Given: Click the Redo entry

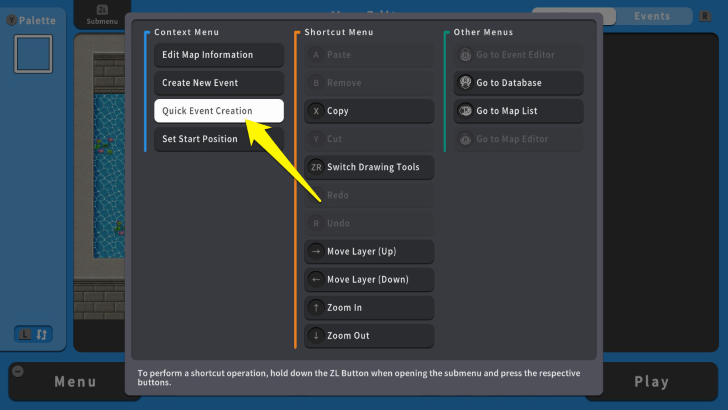Looking at the screenshot, I should pos(369,195).
